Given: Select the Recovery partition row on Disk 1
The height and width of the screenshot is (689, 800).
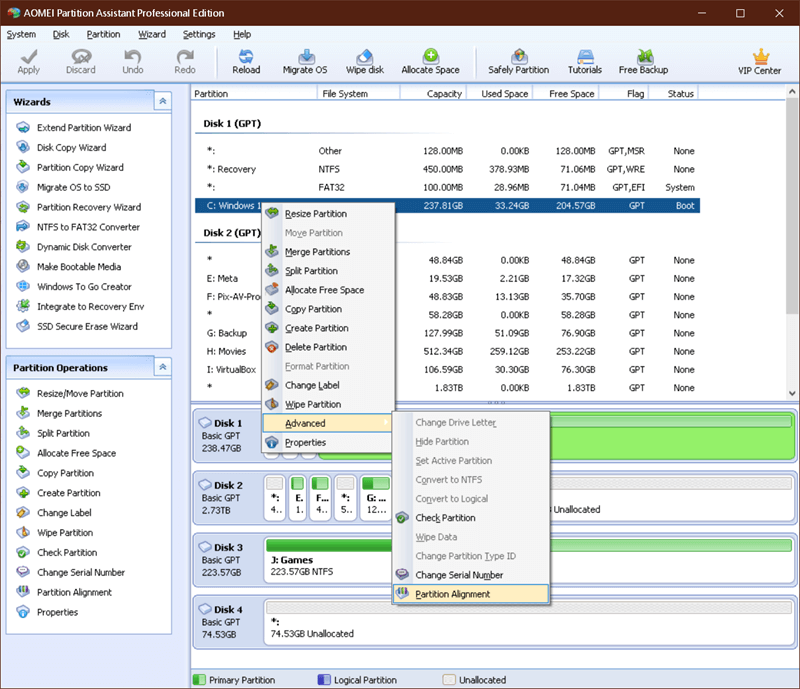Looking at the screenshot, I should click(447, 169).
